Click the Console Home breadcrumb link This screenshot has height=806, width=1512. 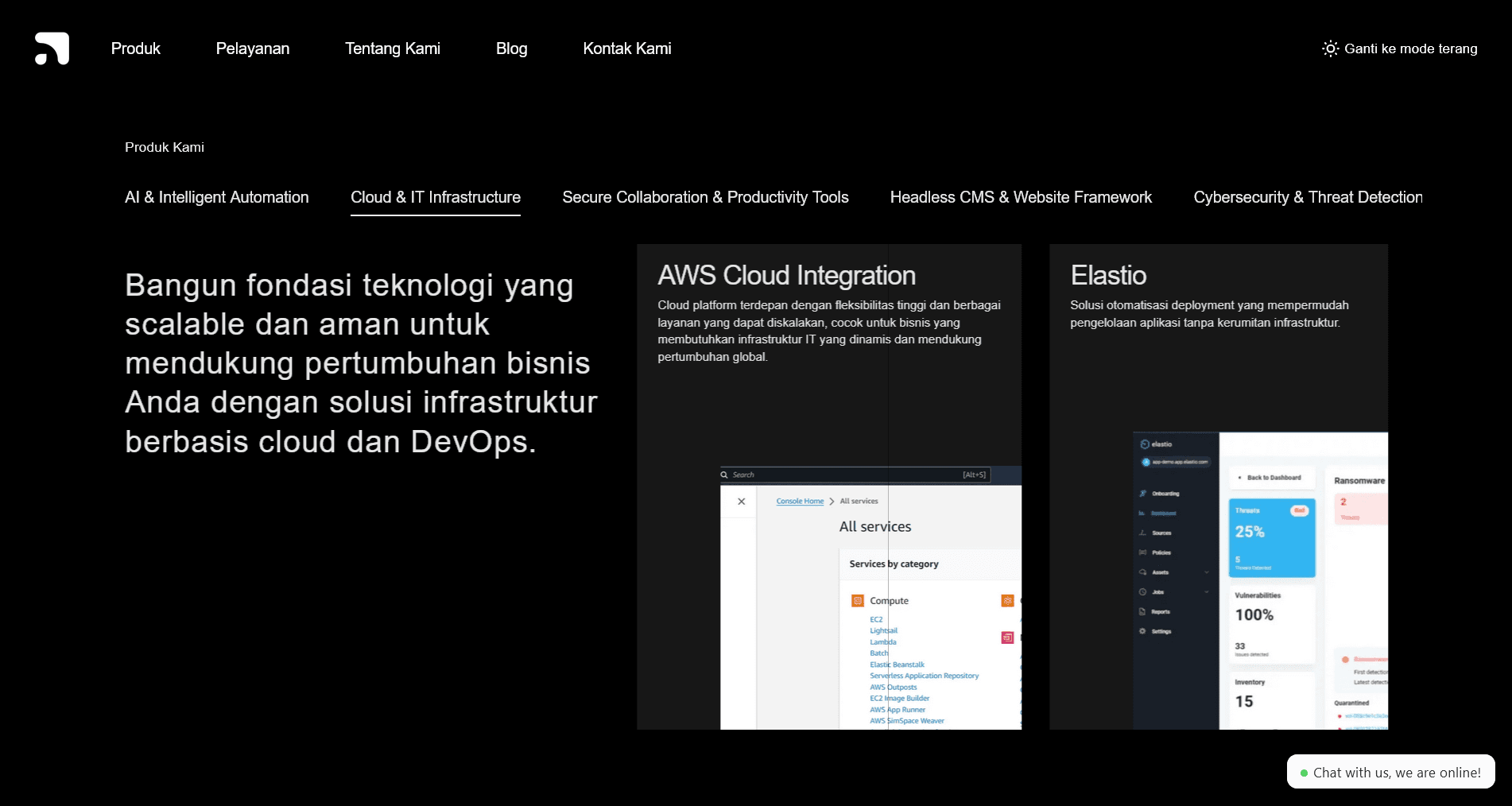pos(800,501)
